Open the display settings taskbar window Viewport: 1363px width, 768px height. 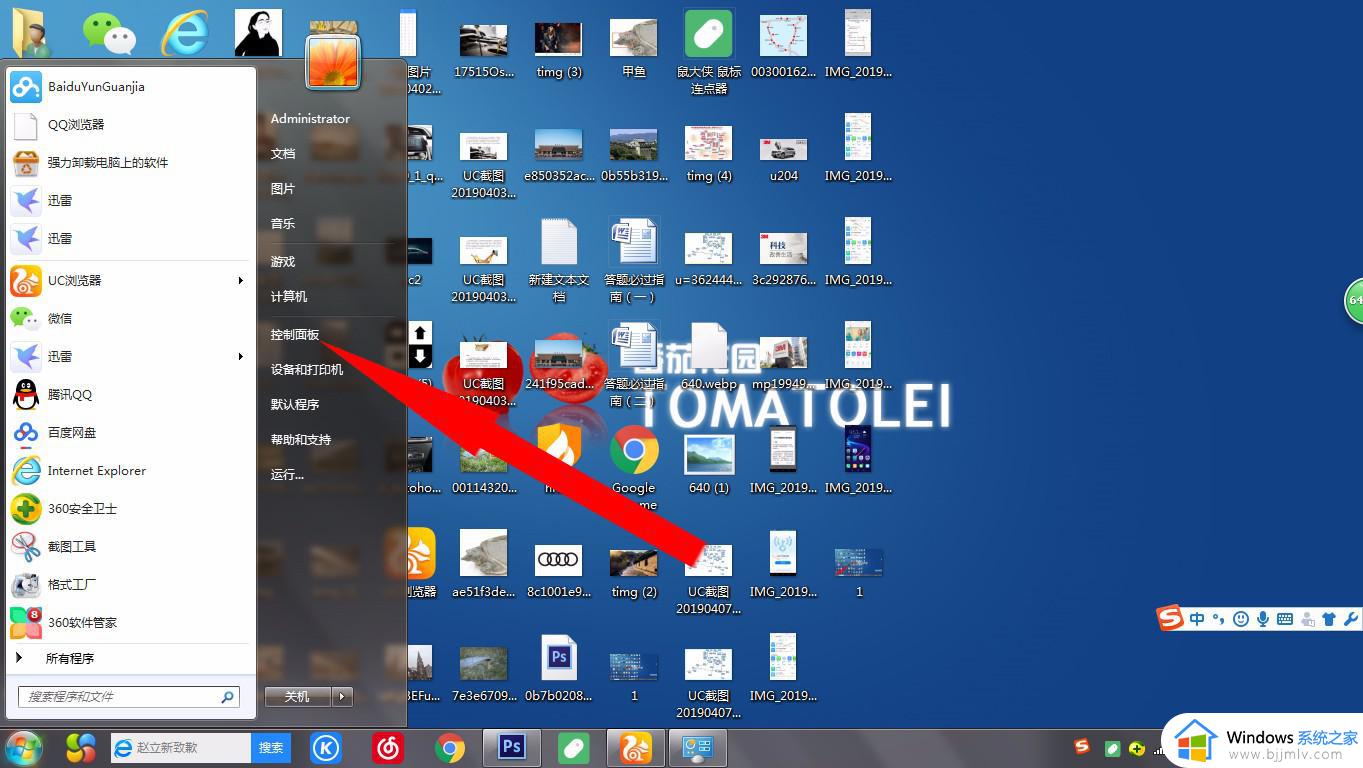coord(698,747)
